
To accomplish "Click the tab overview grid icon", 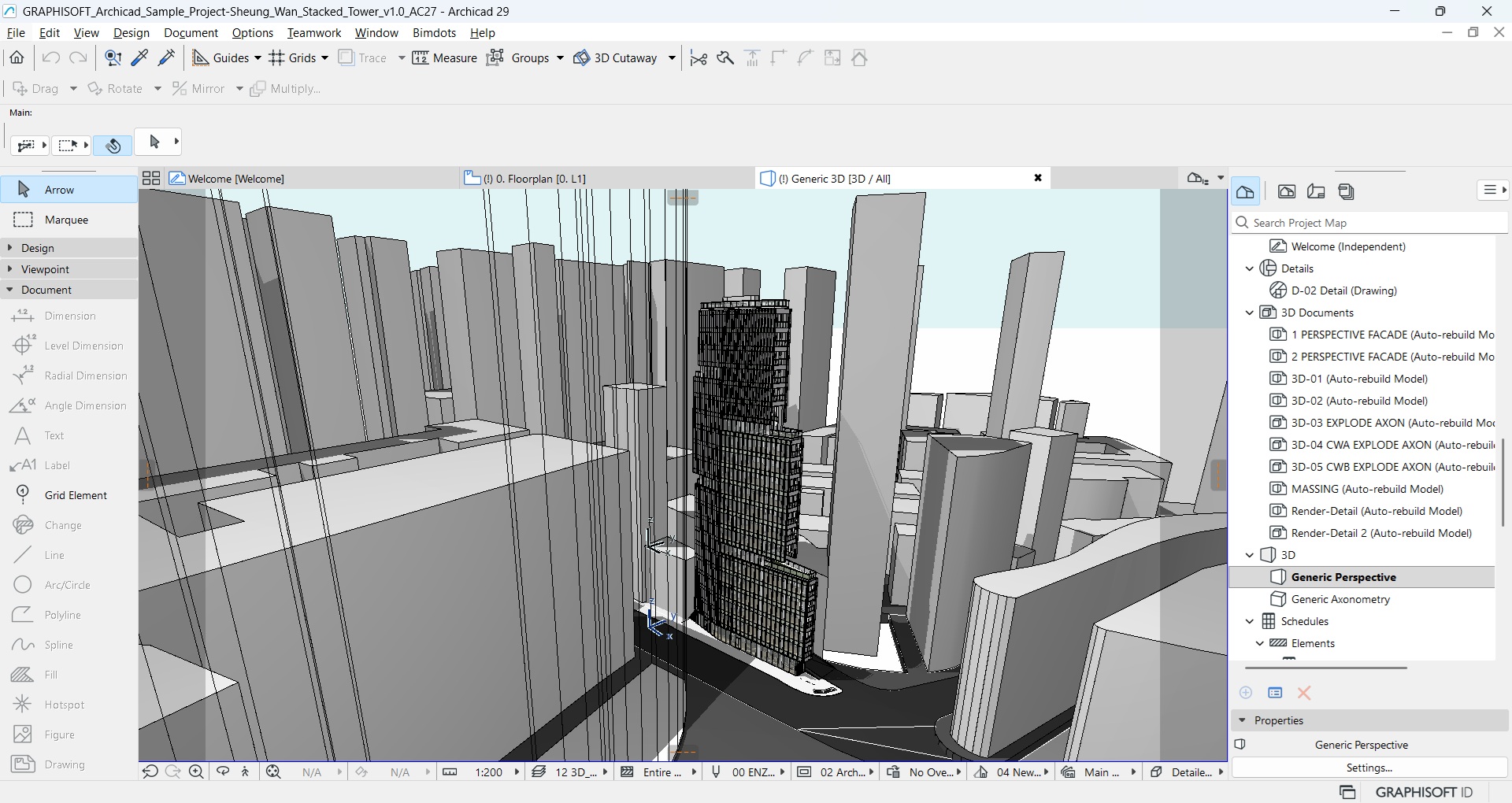I will click(151, 179).
